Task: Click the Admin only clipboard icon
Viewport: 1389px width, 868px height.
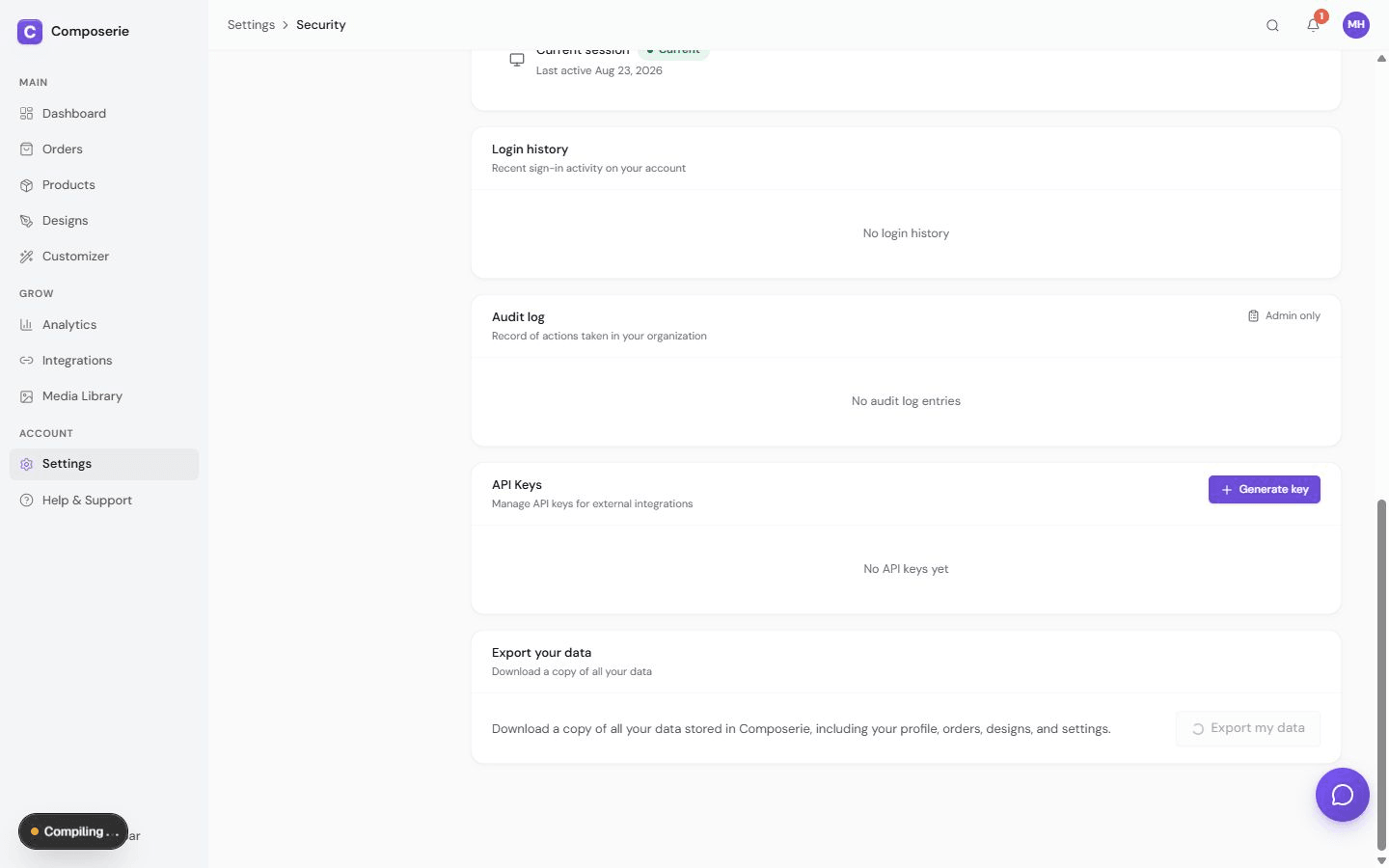Action: click(1253, 316)
